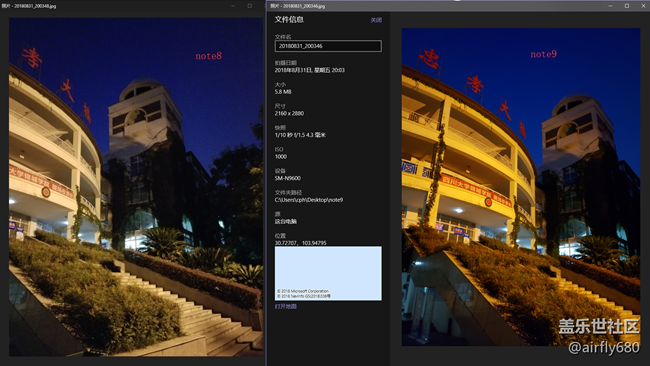
Task: Close the file info panel via 关闭
Action: point(376,20)
